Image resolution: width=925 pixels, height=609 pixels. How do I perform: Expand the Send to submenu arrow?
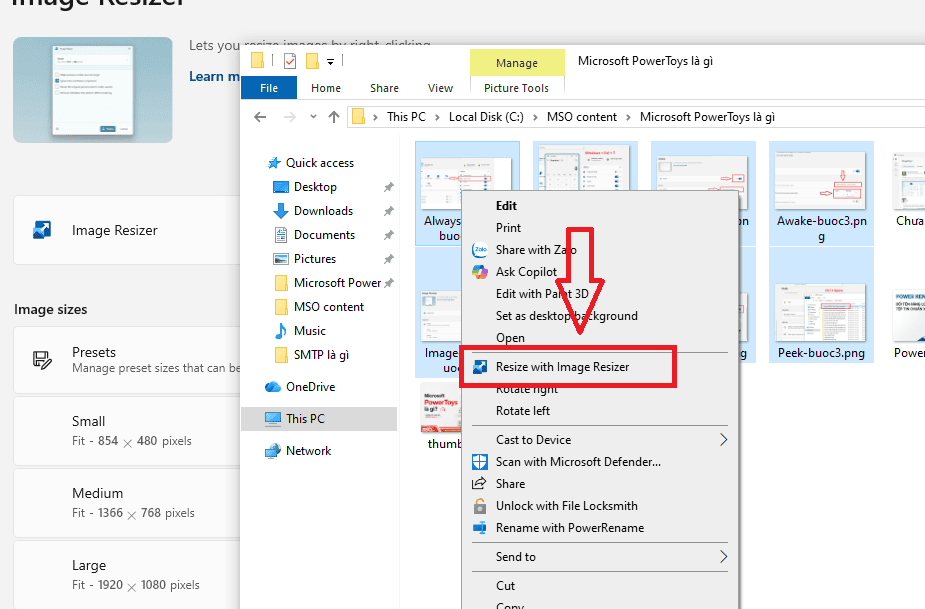tap(723, 556)
